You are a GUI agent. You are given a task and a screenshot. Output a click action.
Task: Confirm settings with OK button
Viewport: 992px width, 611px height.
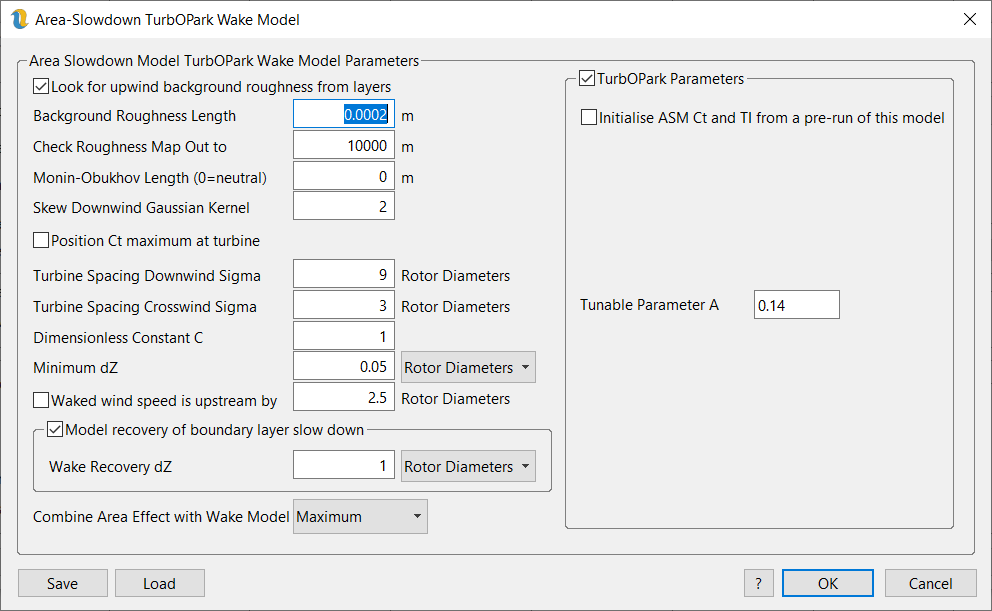[827, 584]
